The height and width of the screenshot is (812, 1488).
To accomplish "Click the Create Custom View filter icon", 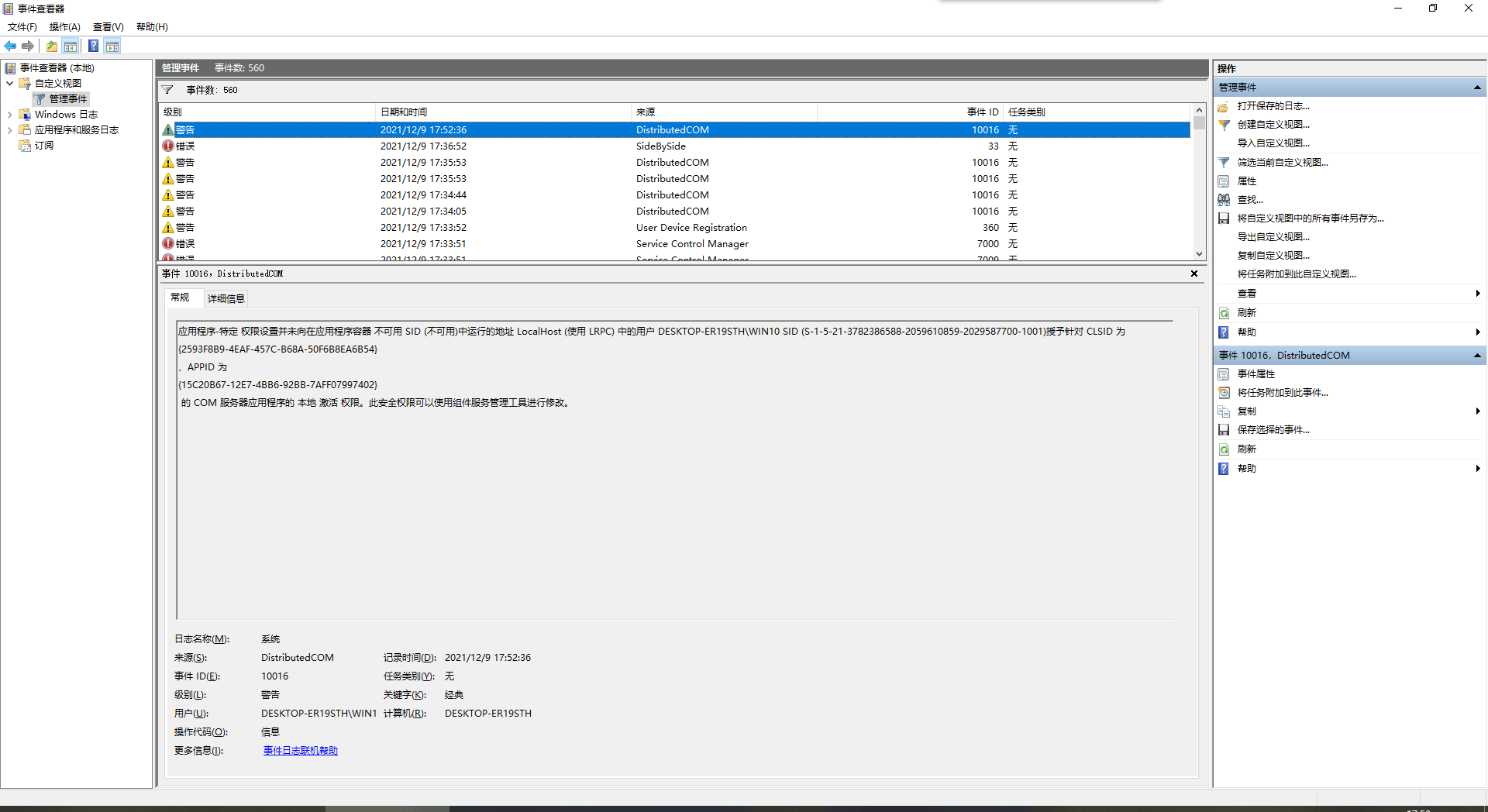I will pyautogui.click(x=1224, y=125).
